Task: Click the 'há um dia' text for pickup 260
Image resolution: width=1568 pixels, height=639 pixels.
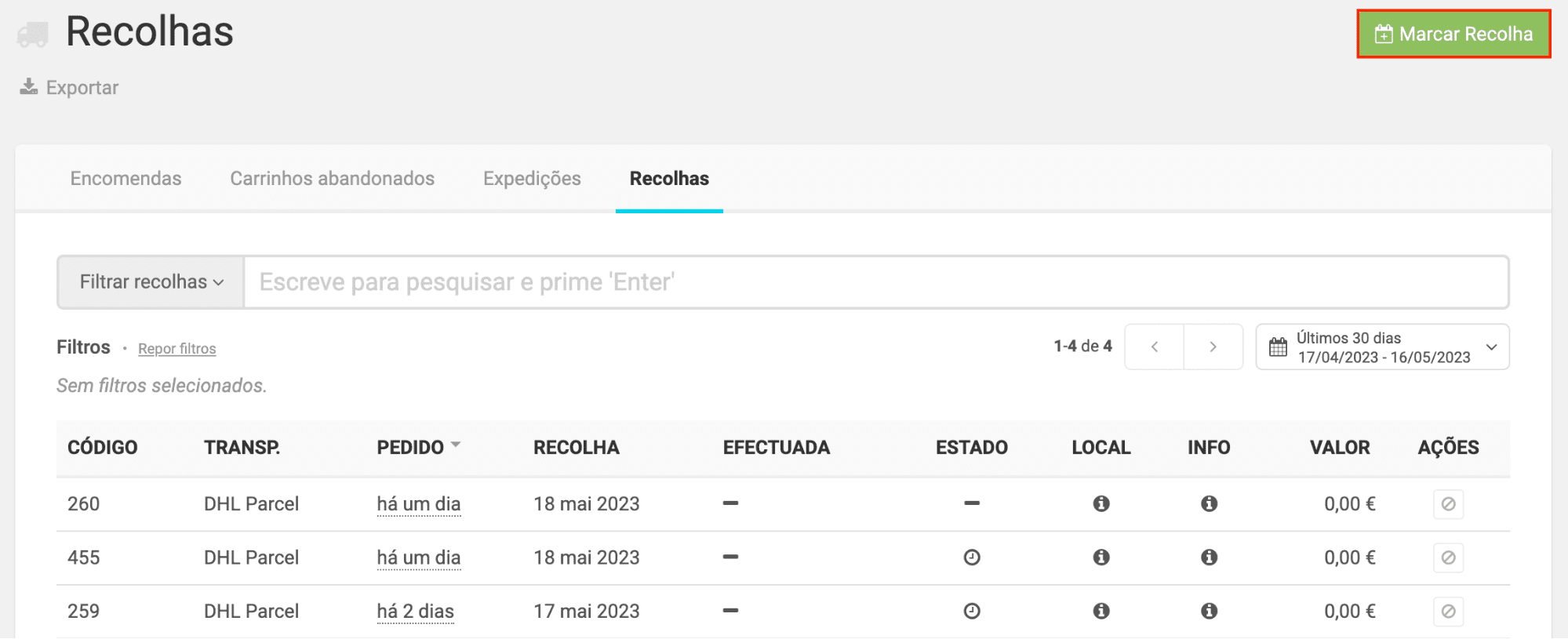Action: tap(418, 504)
